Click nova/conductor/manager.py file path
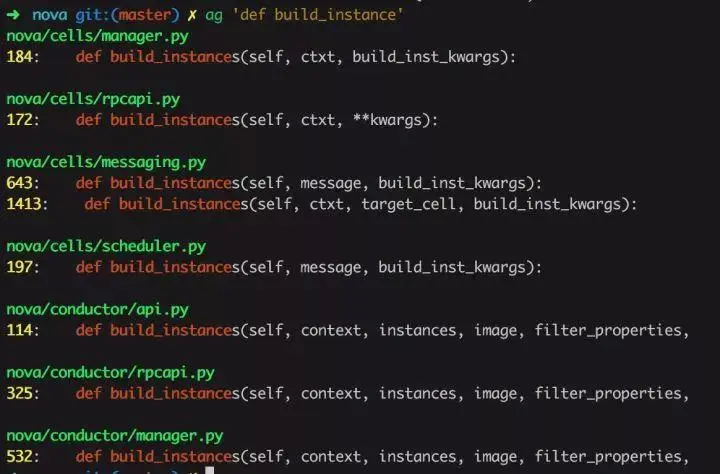720x474 pixels. click(115, 436)
